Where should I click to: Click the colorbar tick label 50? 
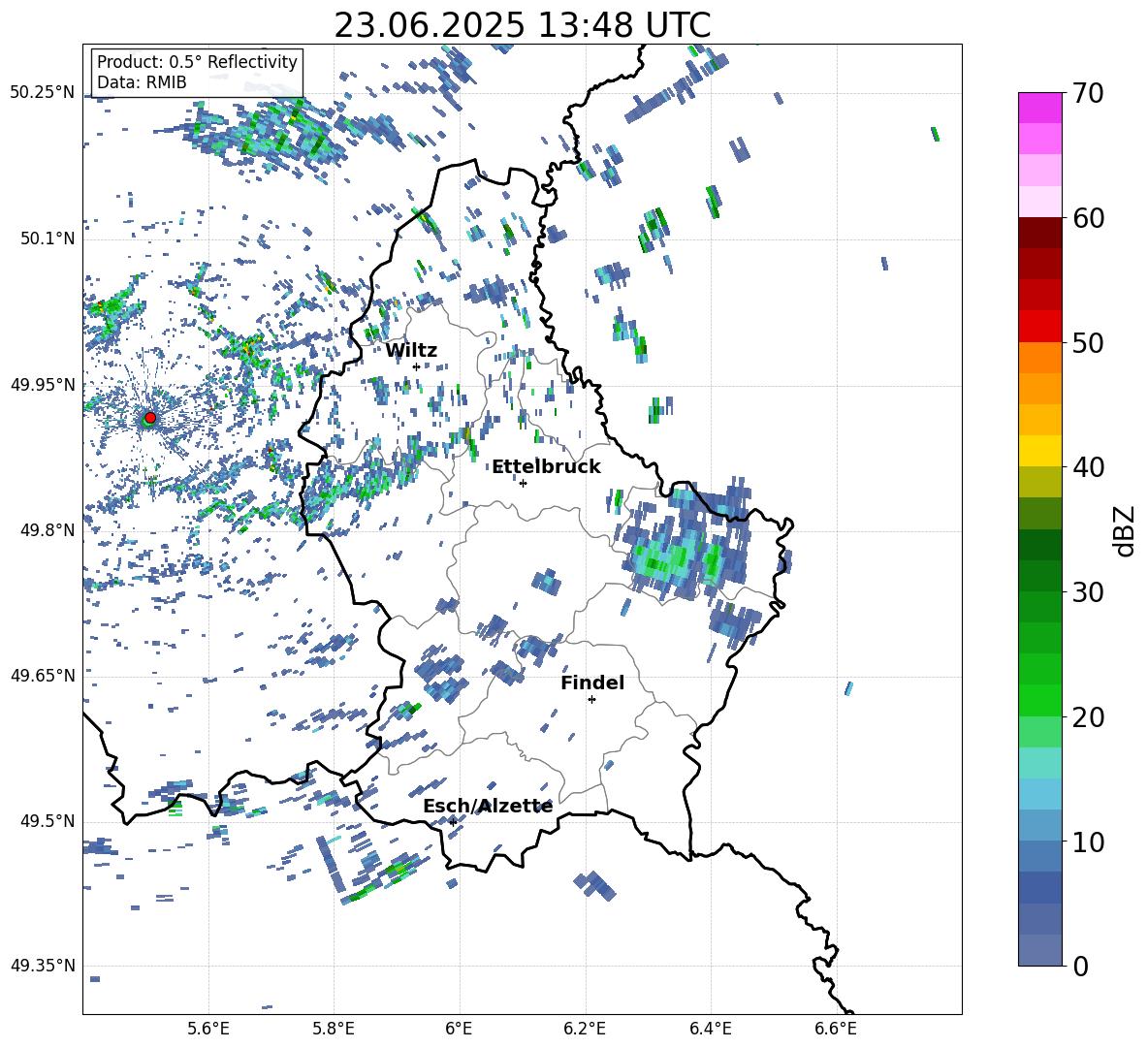[x=1088, y=343]
